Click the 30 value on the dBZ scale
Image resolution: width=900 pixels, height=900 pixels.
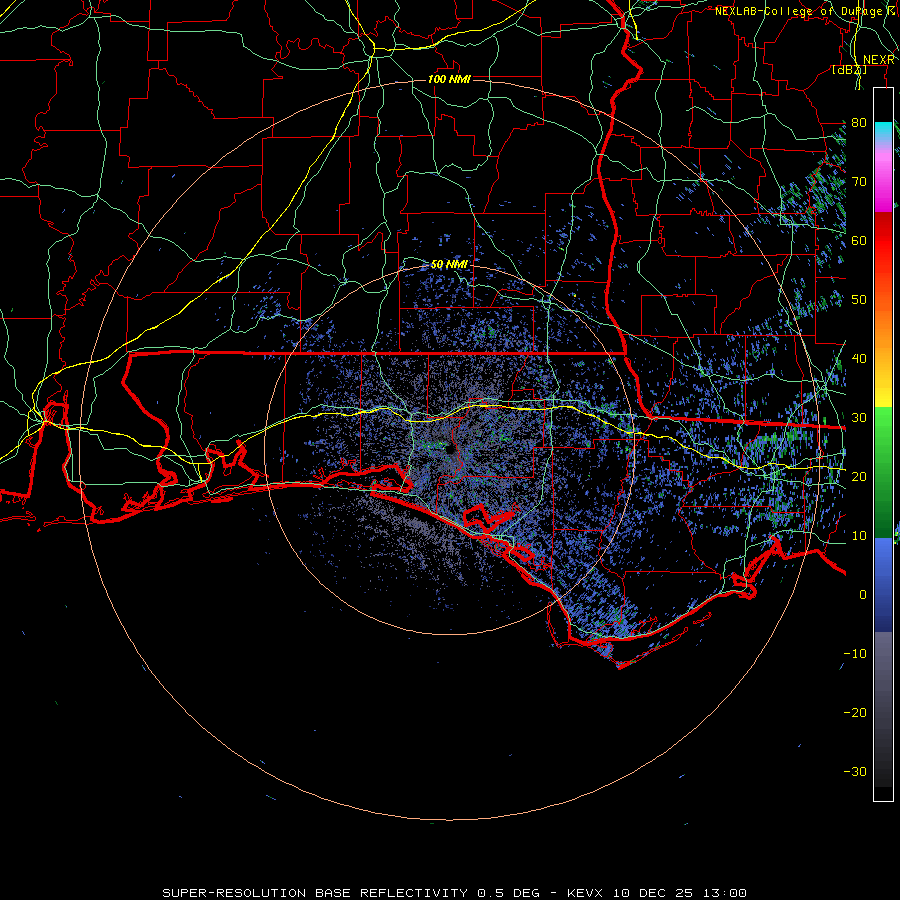coord(859,418)
